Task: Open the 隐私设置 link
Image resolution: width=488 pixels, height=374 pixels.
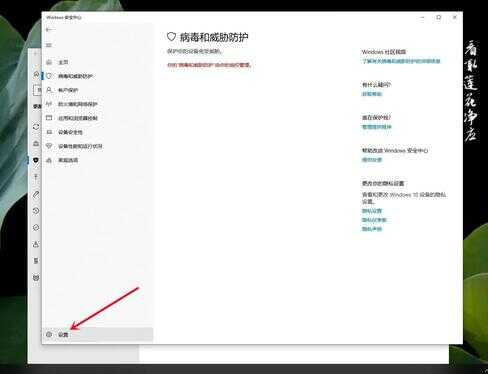Action: (372, 211)
